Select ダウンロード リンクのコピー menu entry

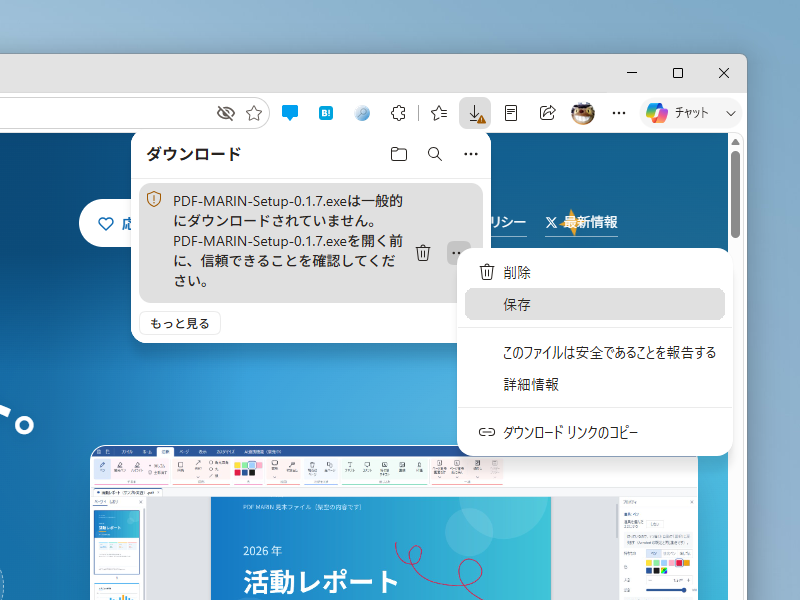[x=595, y=433]
